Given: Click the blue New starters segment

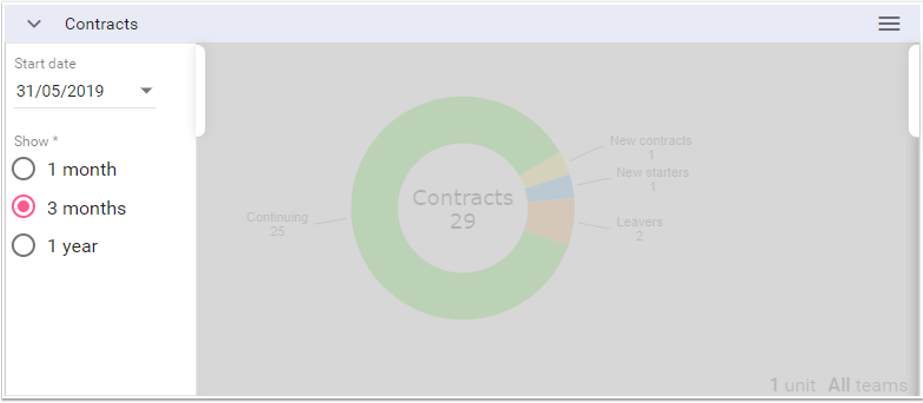Looking at the screenshot, I should tap(562, 188).
